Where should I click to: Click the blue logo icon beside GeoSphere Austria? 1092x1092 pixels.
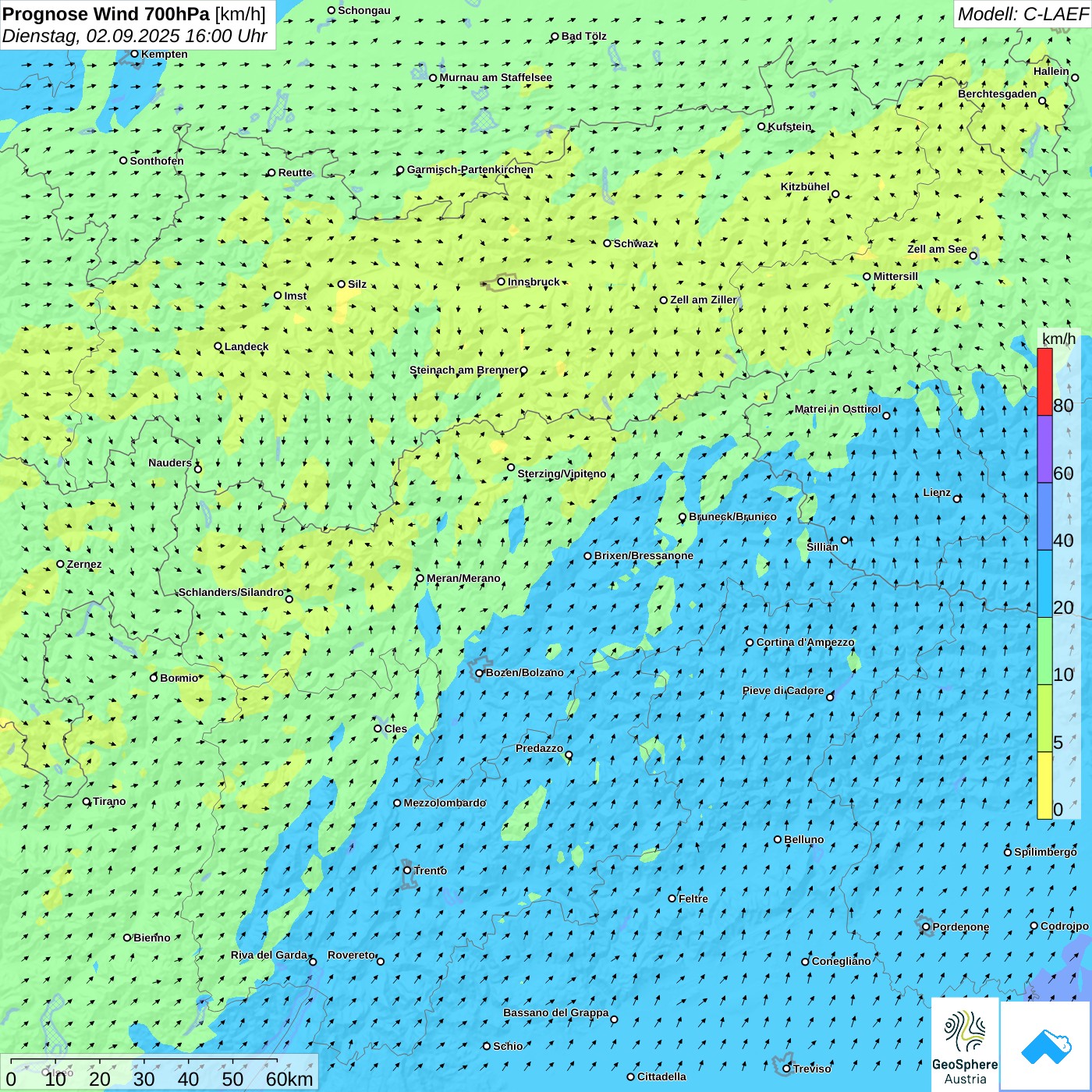pyautogui.click(x=1045, y=1046)
